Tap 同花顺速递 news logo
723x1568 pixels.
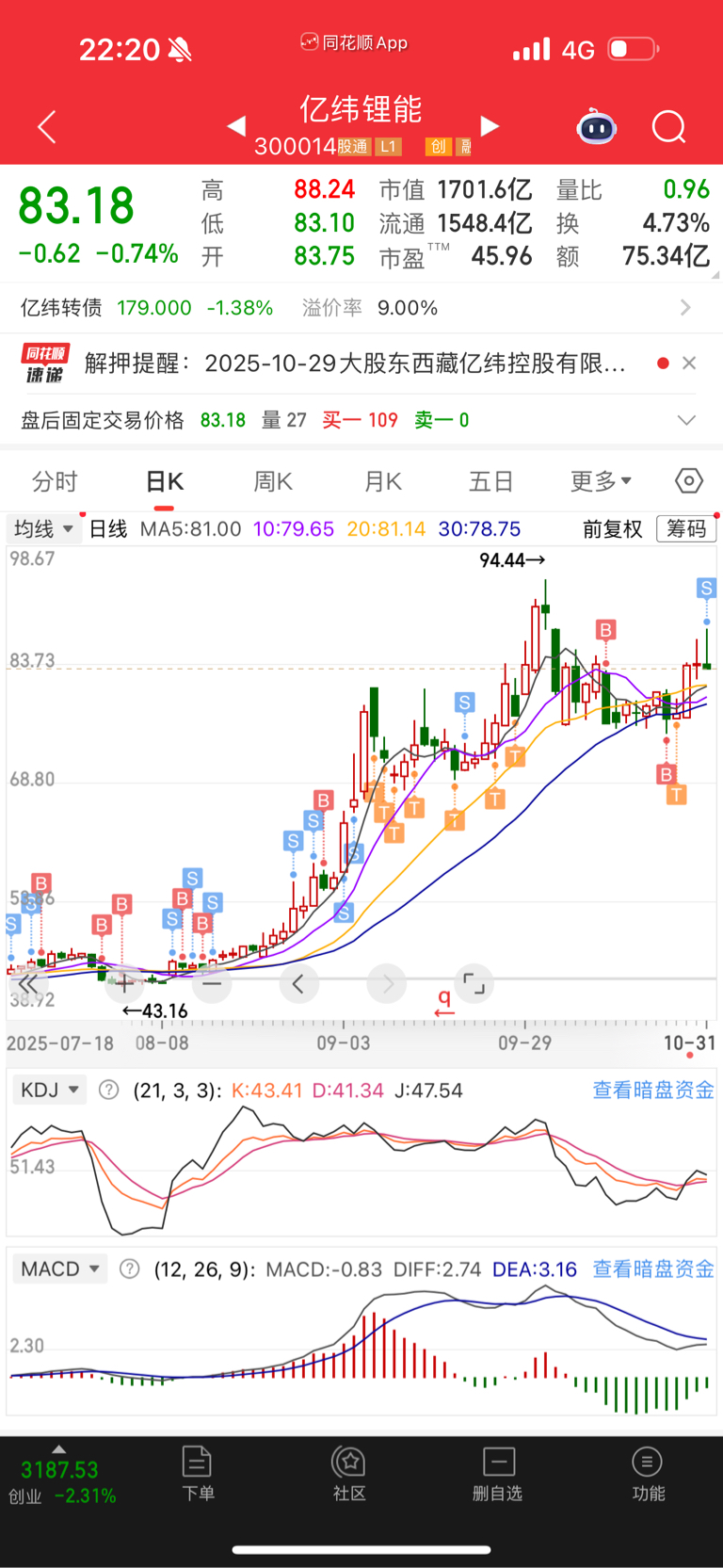click(x=44, y=363)
